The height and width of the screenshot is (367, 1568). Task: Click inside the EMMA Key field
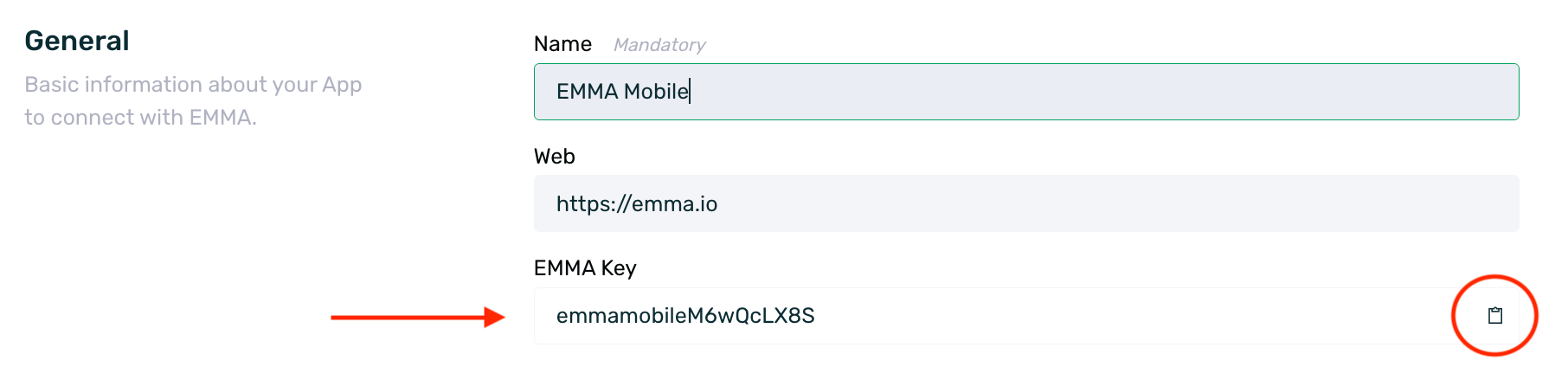pos(1026,316)
